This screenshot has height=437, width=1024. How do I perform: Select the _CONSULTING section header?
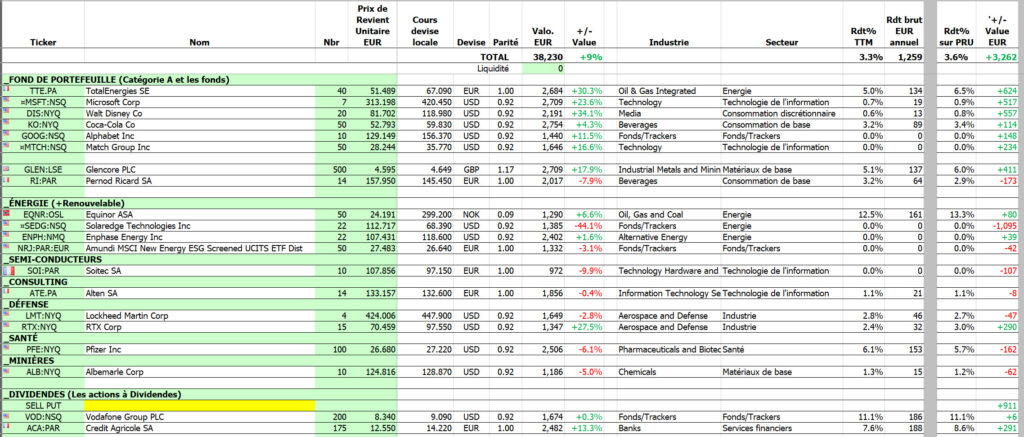coord(35,282)
